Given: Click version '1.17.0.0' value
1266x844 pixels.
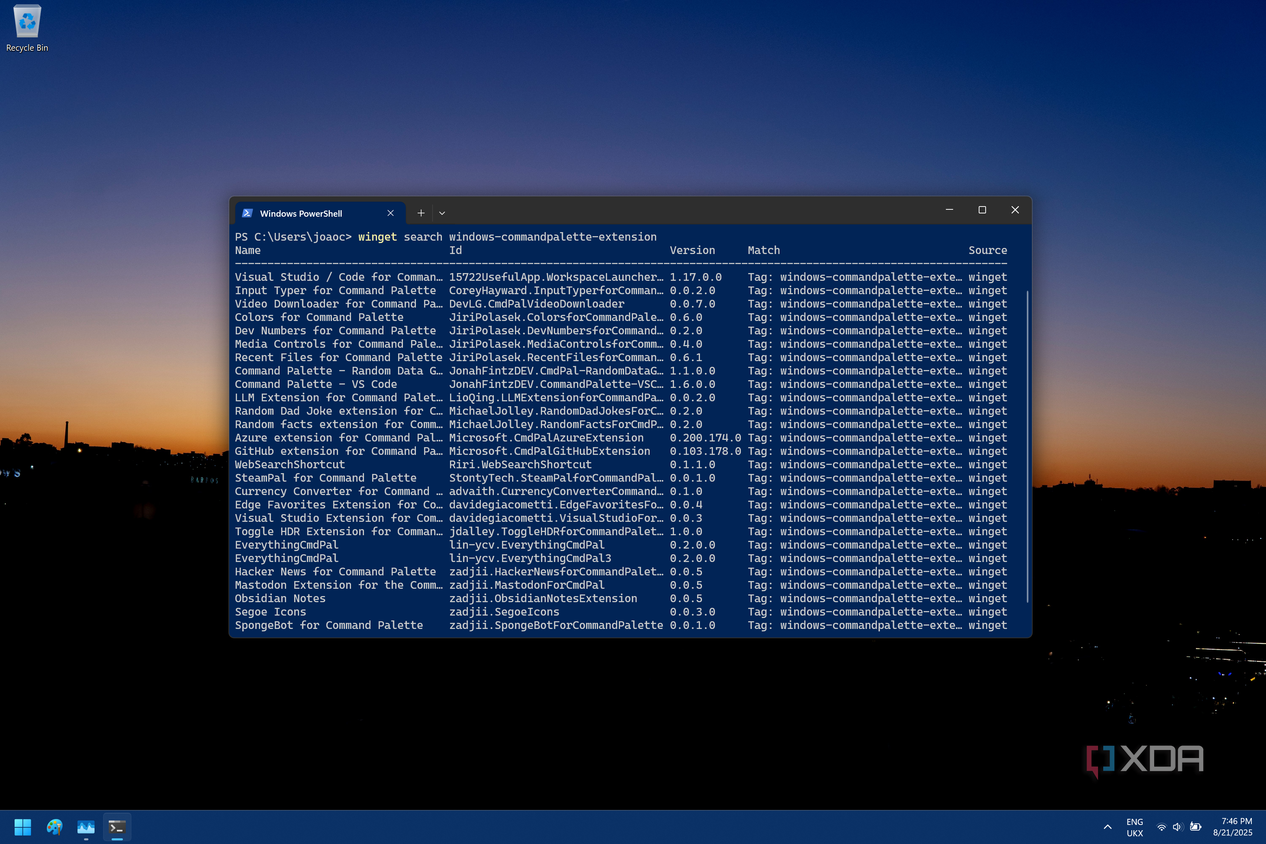Looking at the screenshot, I should pos(696,277).
